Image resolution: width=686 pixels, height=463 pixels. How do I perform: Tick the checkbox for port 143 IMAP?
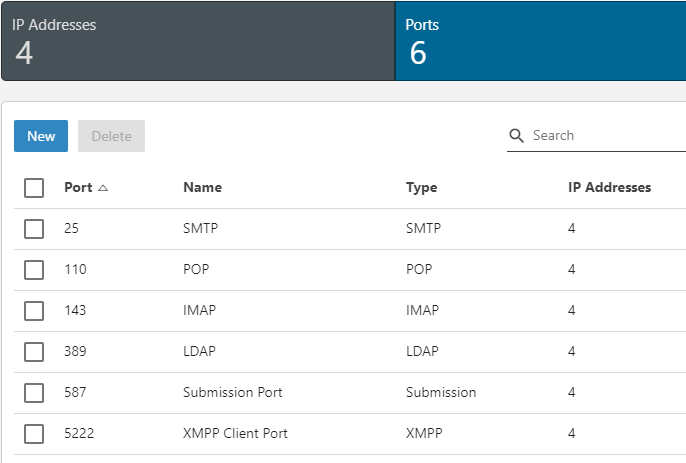(x=34, y=311)
